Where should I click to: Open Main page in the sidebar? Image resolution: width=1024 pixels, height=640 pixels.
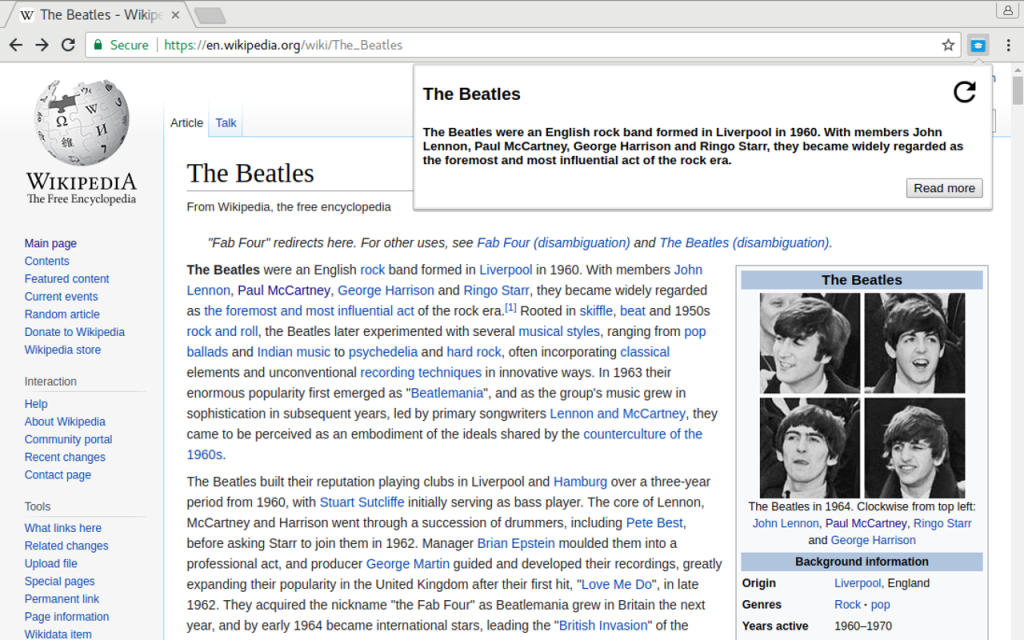(x=50, y=243)
